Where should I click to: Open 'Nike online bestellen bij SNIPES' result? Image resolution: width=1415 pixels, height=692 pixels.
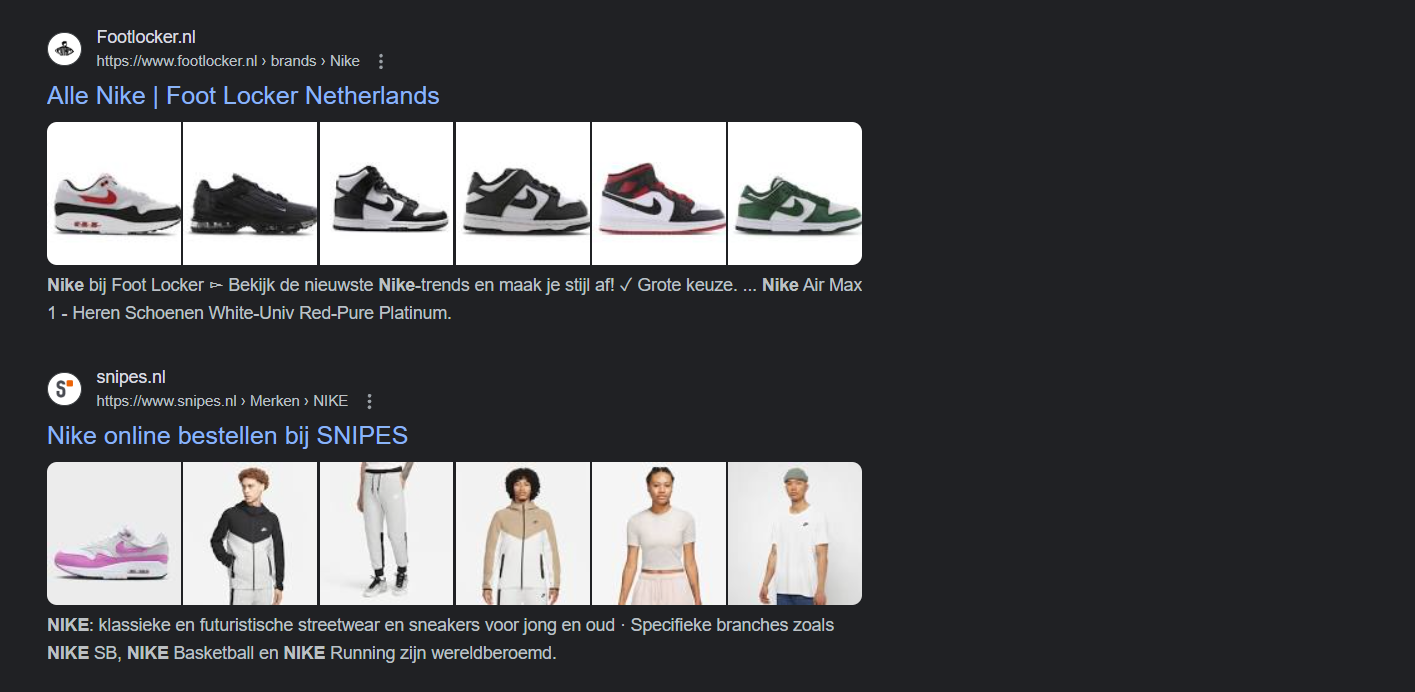pyautogui.click(x=227, y=436)
